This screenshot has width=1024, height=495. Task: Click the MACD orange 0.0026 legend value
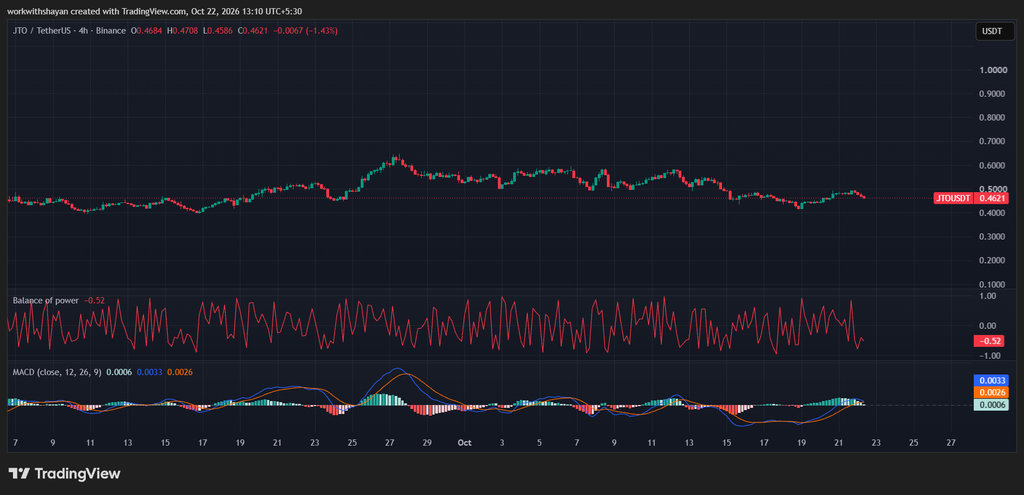coord(180,372)
